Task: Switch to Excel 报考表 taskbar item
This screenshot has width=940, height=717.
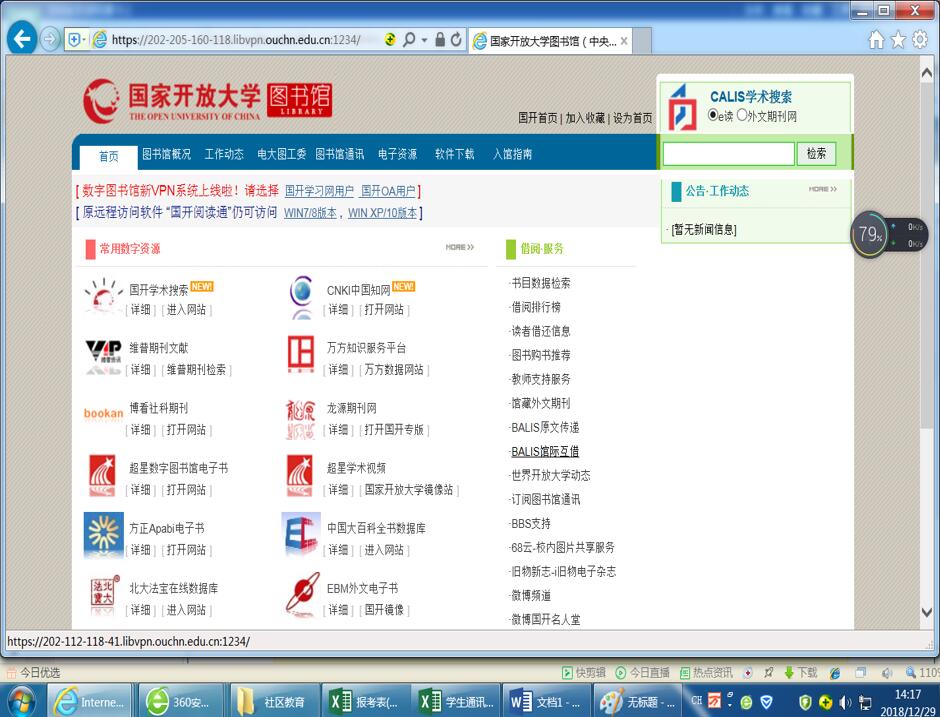Action: (x=365, y=701)
